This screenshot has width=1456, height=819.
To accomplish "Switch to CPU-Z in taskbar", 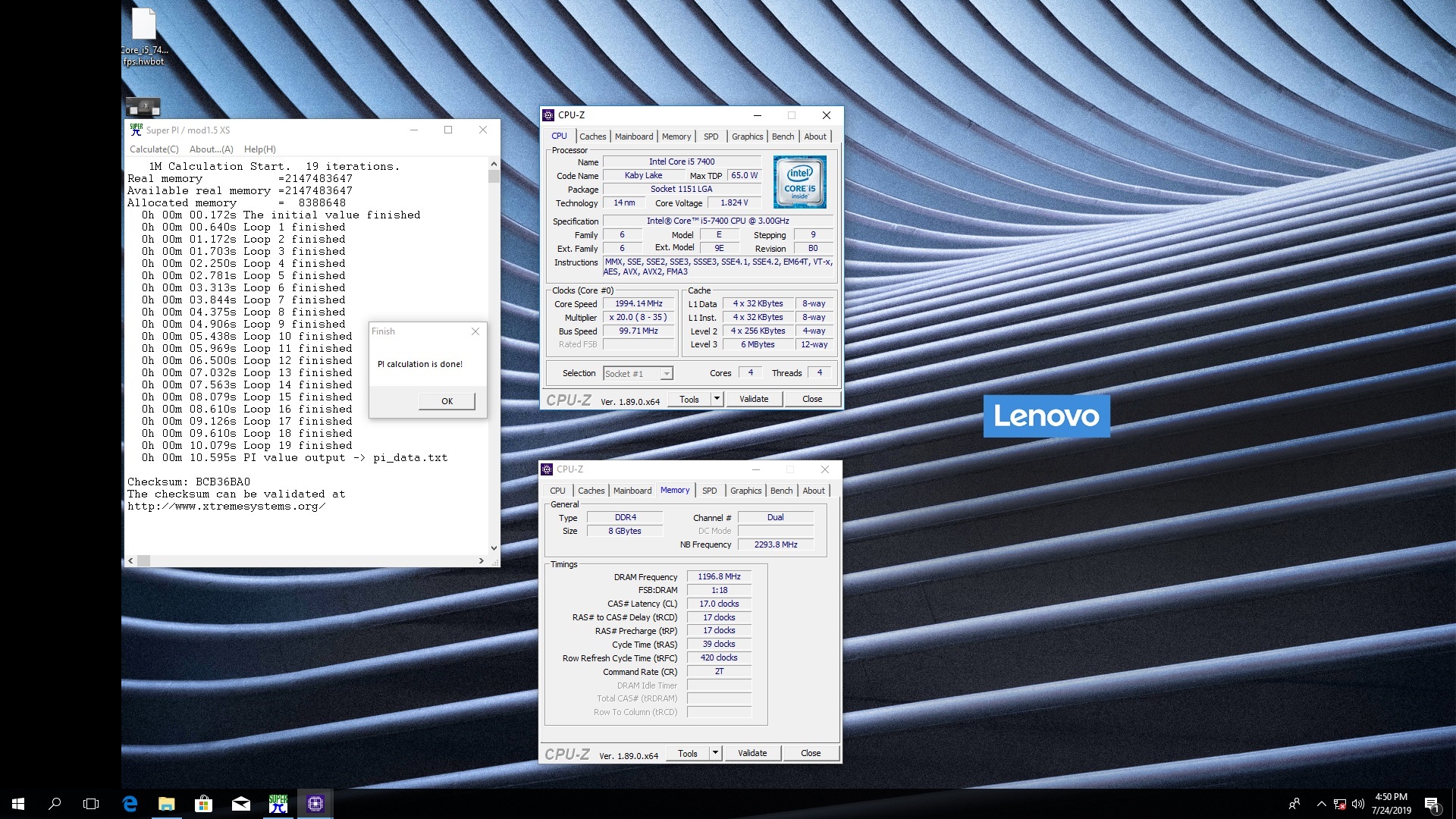I will 315,804.
